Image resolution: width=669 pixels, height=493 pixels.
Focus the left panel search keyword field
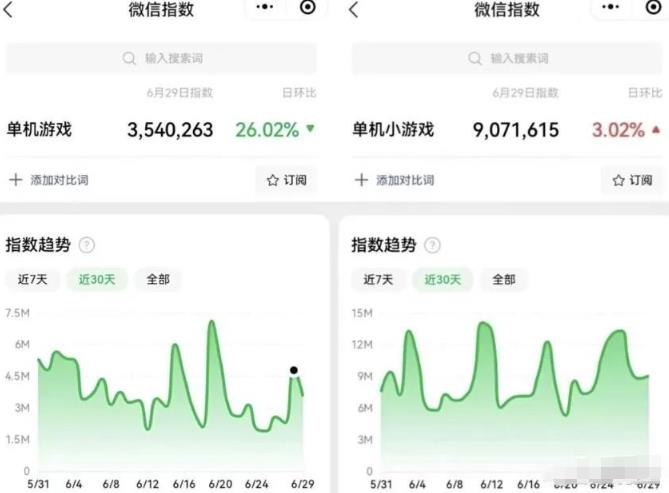click(x=161, y=58)
